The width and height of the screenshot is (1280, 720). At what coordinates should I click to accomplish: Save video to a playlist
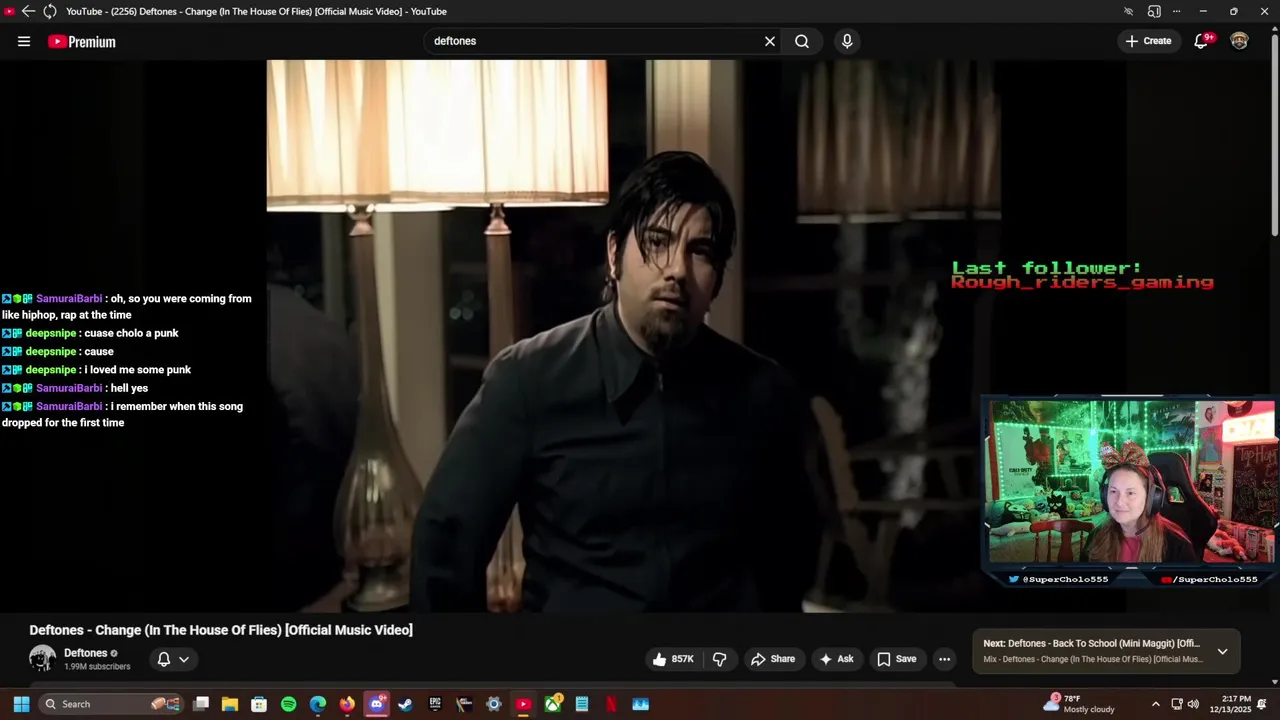pos(897,659)
